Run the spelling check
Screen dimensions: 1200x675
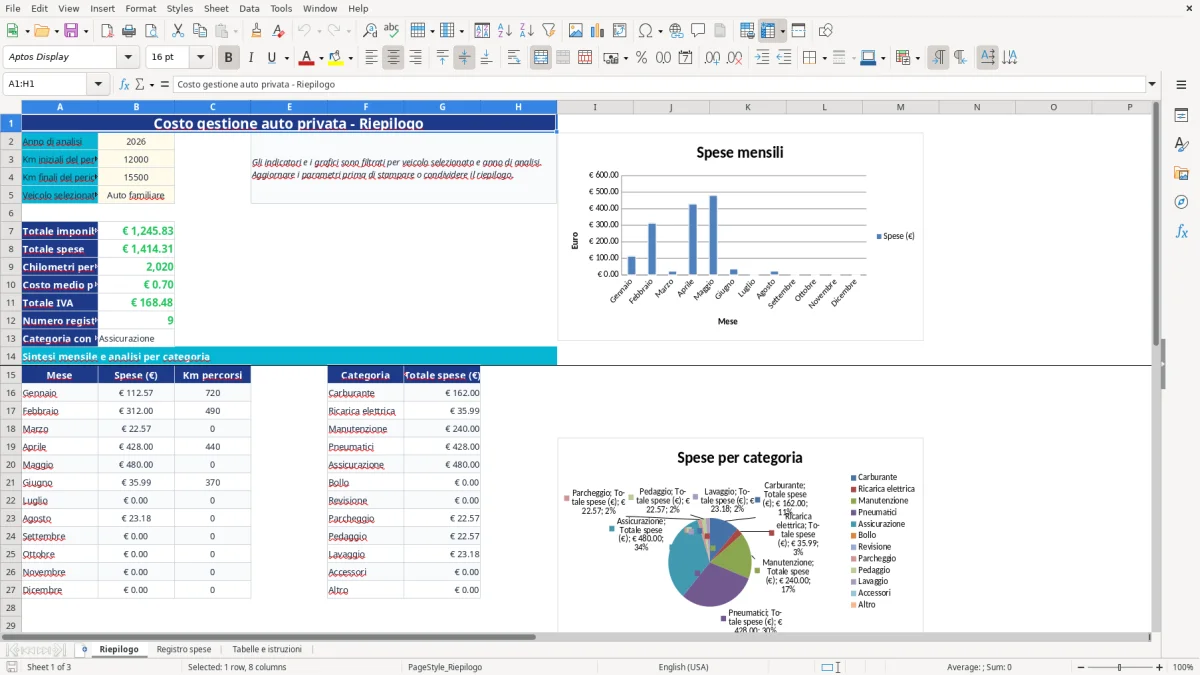[x=392, y=31]
